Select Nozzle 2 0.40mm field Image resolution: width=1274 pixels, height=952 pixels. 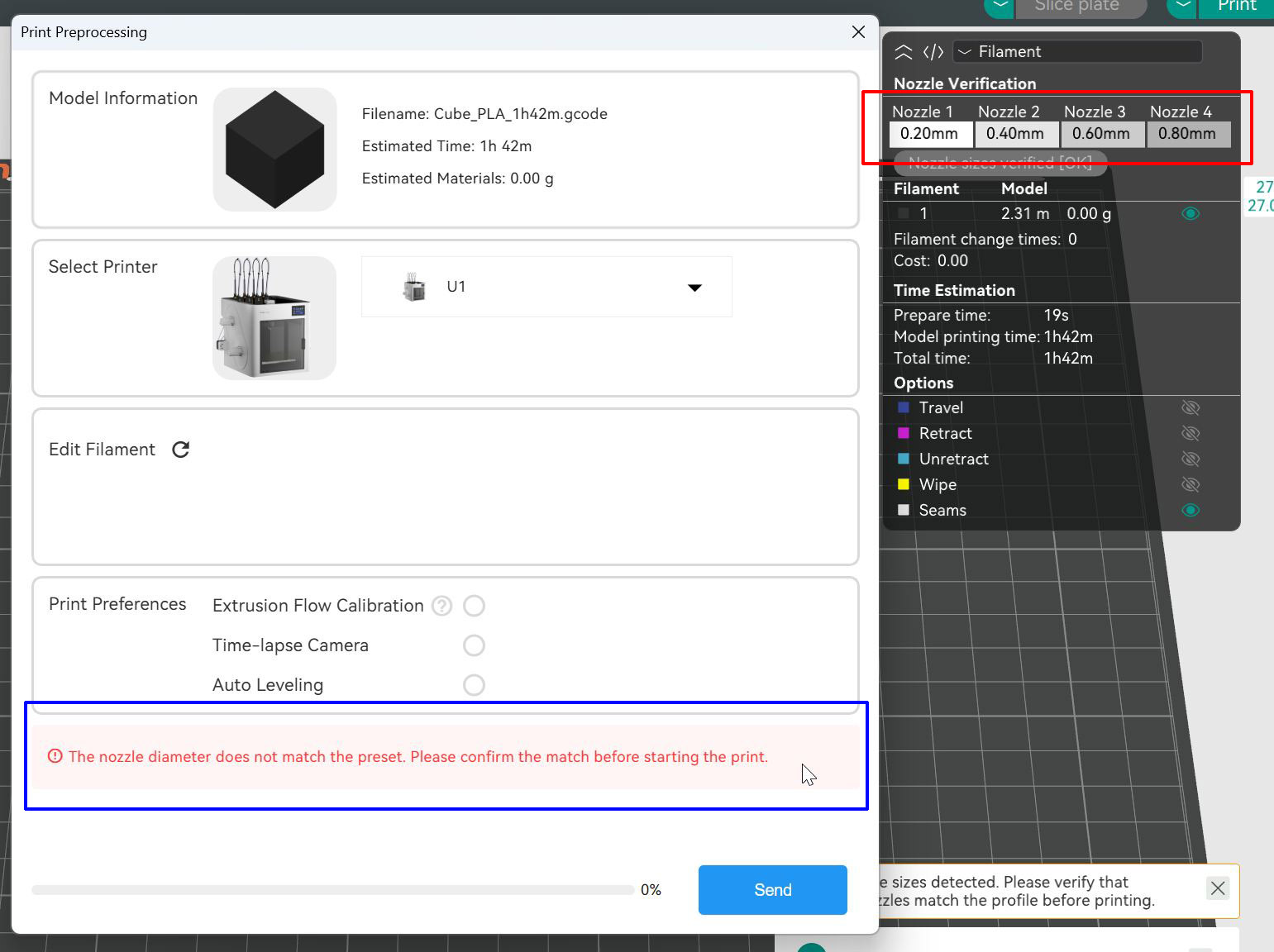tap(1016, 134)
